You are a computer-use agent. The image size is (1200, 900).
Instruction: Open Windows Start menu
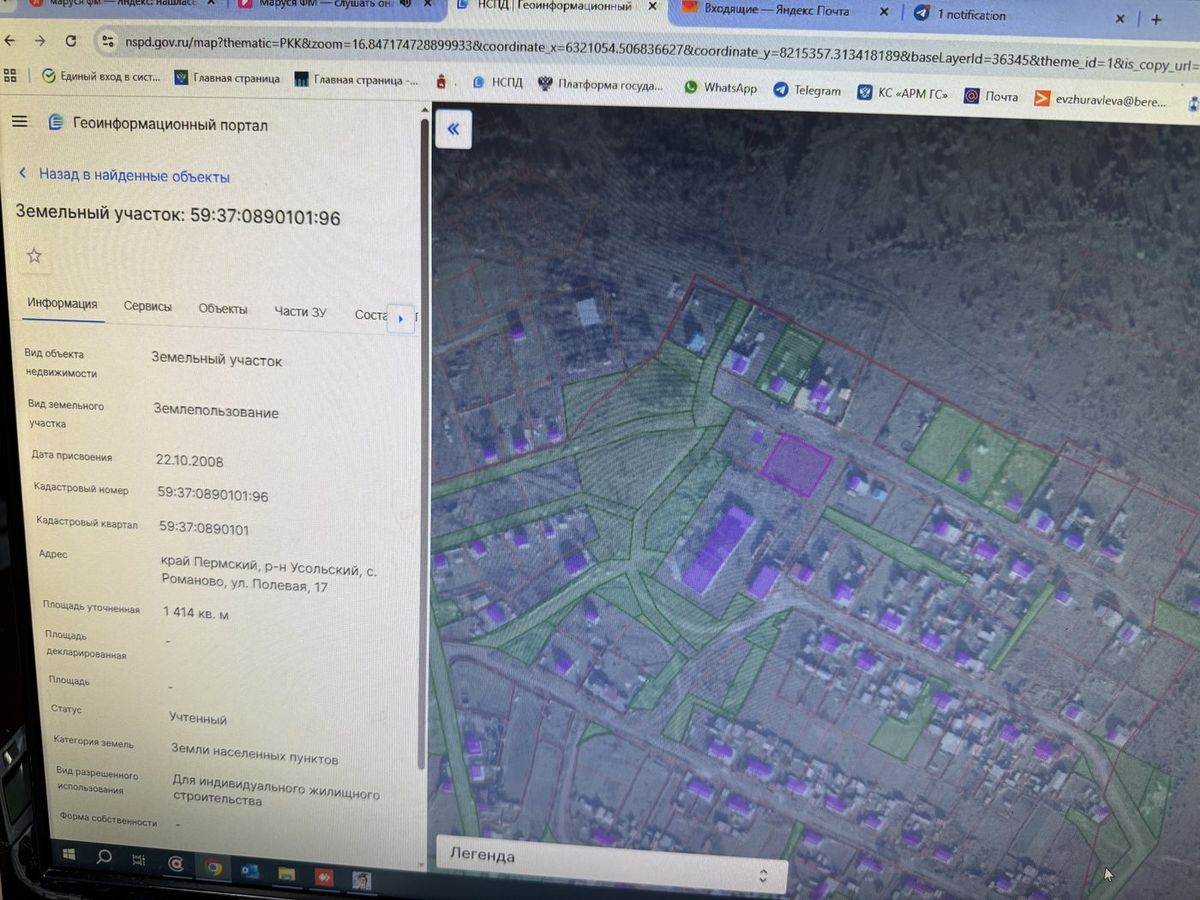[70, 853]
